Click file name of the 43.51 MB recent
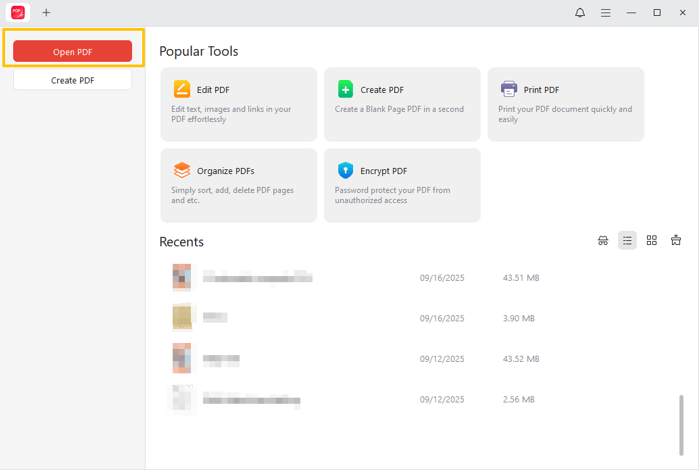The height and width of the screenshot is (472, 700). [x=258, y=277]
